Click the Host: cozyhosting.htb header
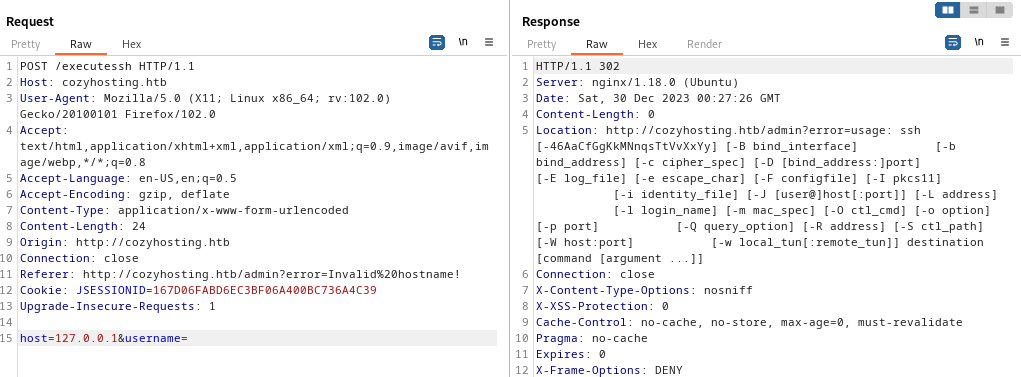The width and height of the screenshot is (1021, 377). coord(93,82)
